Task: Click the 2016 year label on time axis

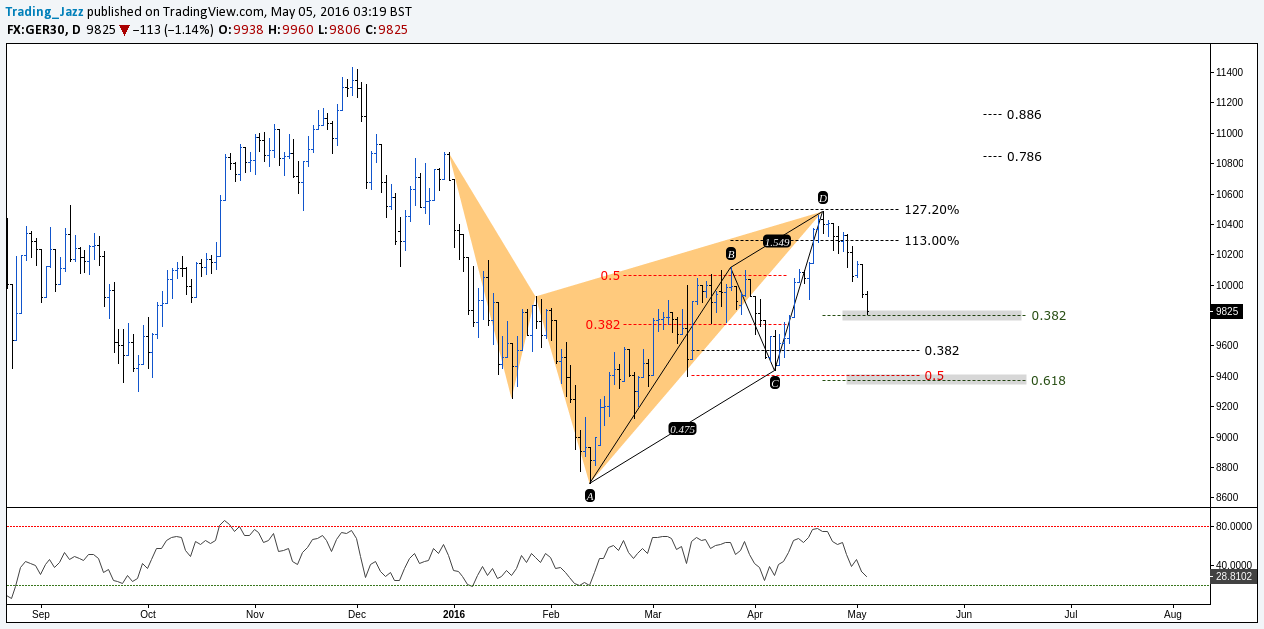Action: (453, 613)
